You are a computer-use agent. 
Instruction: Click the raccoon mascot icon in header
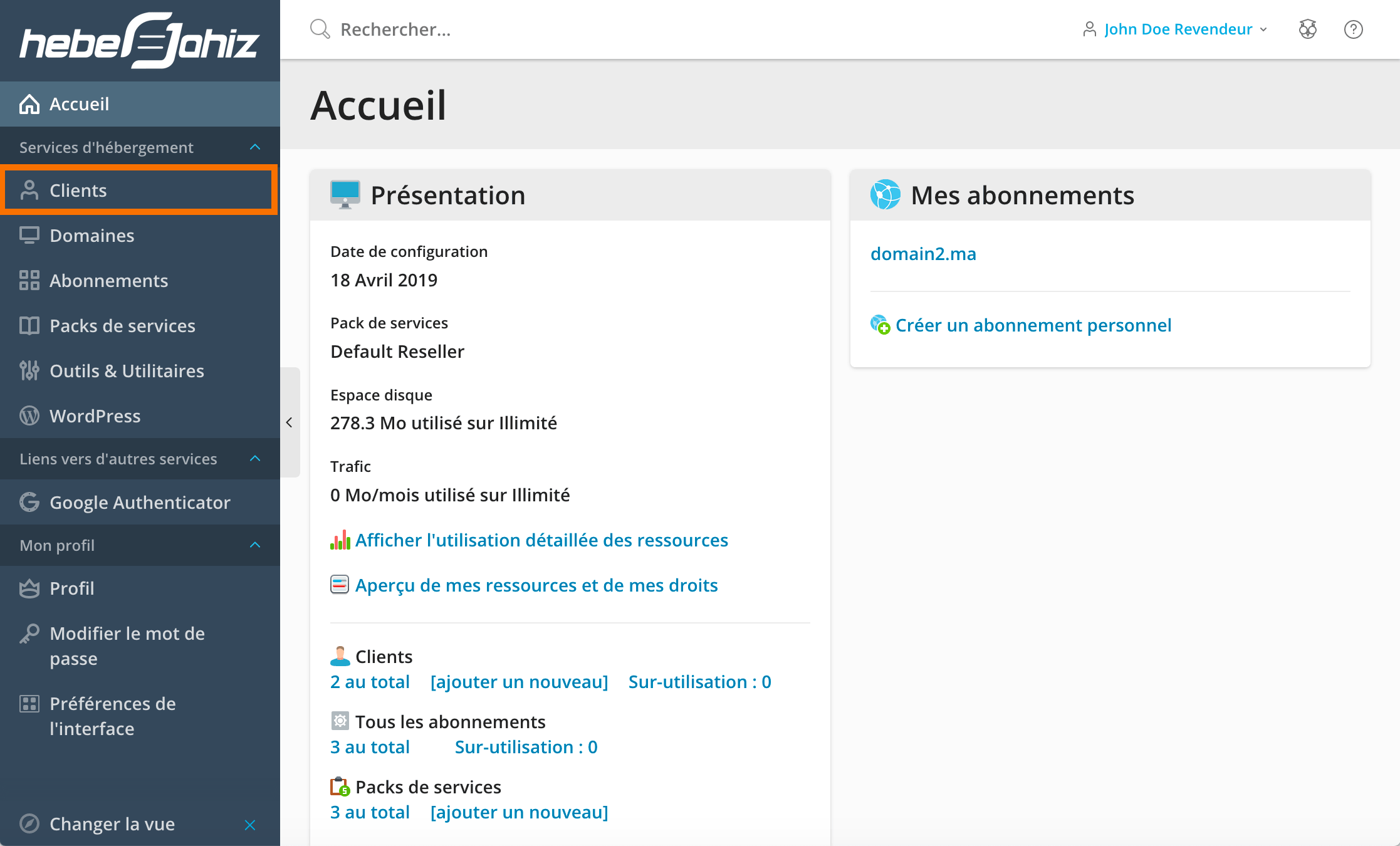pyautogui.click(x=1308, y=29)
